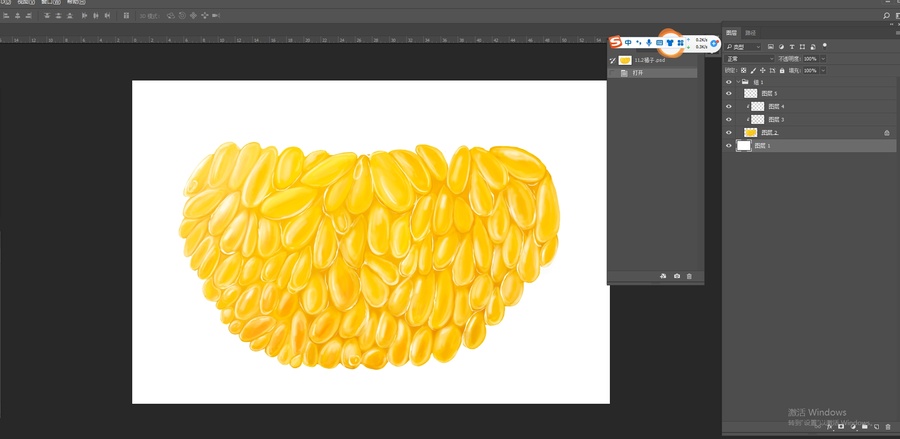
Task: Hide 图层 4 with its eye icon
Action: pyautogui.click(x=729, y=107)
